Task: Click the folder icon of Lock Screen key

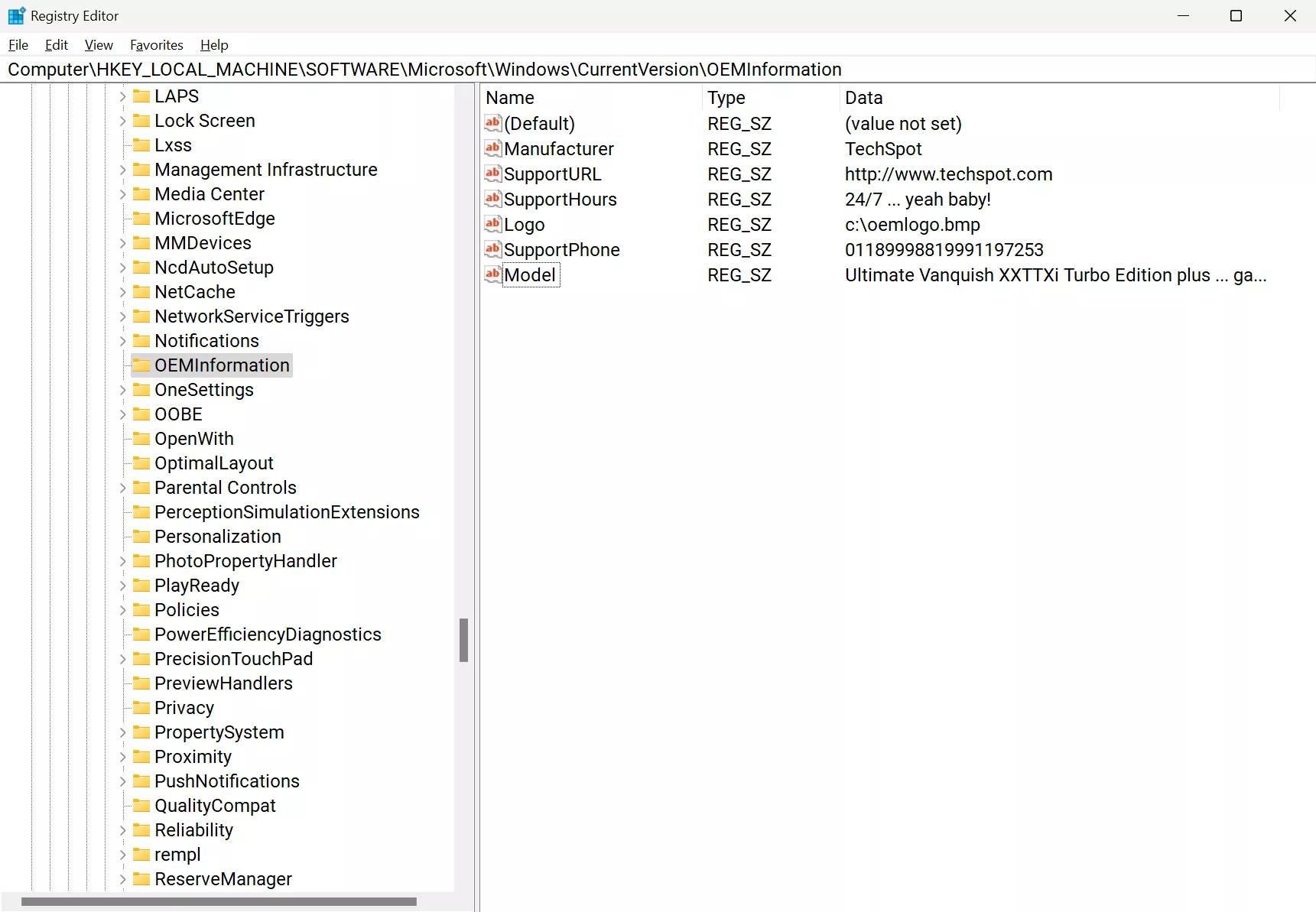Action: [141, 120]
